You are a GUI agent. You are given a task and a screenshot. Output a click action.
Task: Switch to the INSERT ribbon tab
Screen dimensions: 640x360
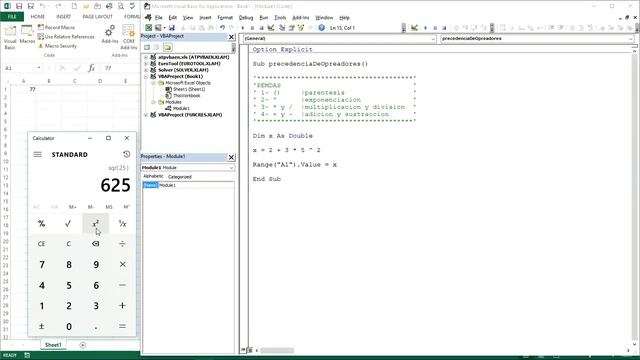[x=63, y=17]
